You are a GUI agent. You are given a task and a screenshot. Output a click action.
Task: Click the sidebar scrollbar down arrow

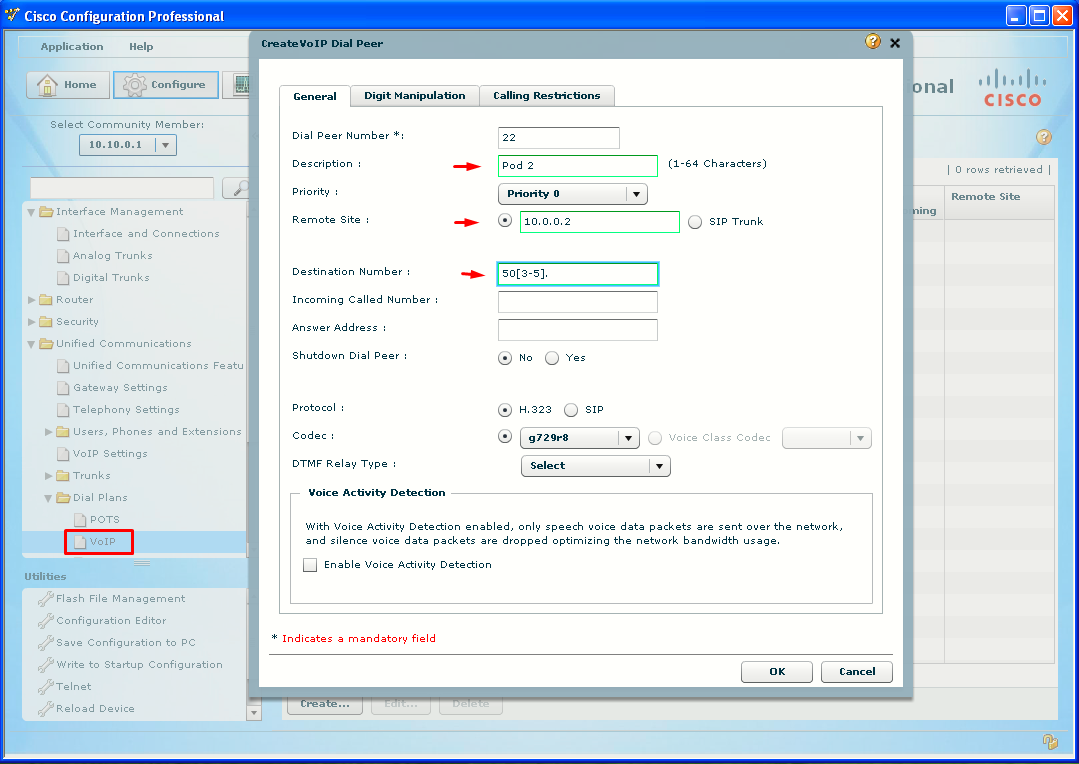click(254, 712)
